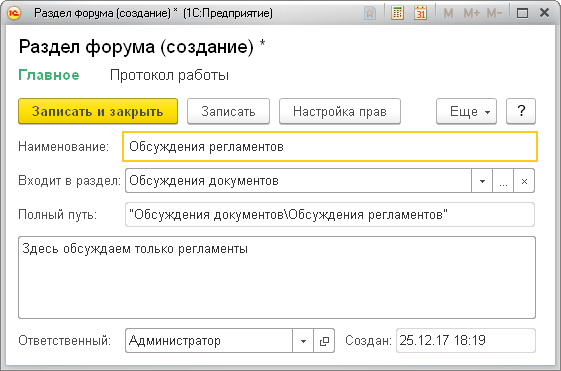
Task: Click the 1C application logo icon
Action: click(14, 13)
